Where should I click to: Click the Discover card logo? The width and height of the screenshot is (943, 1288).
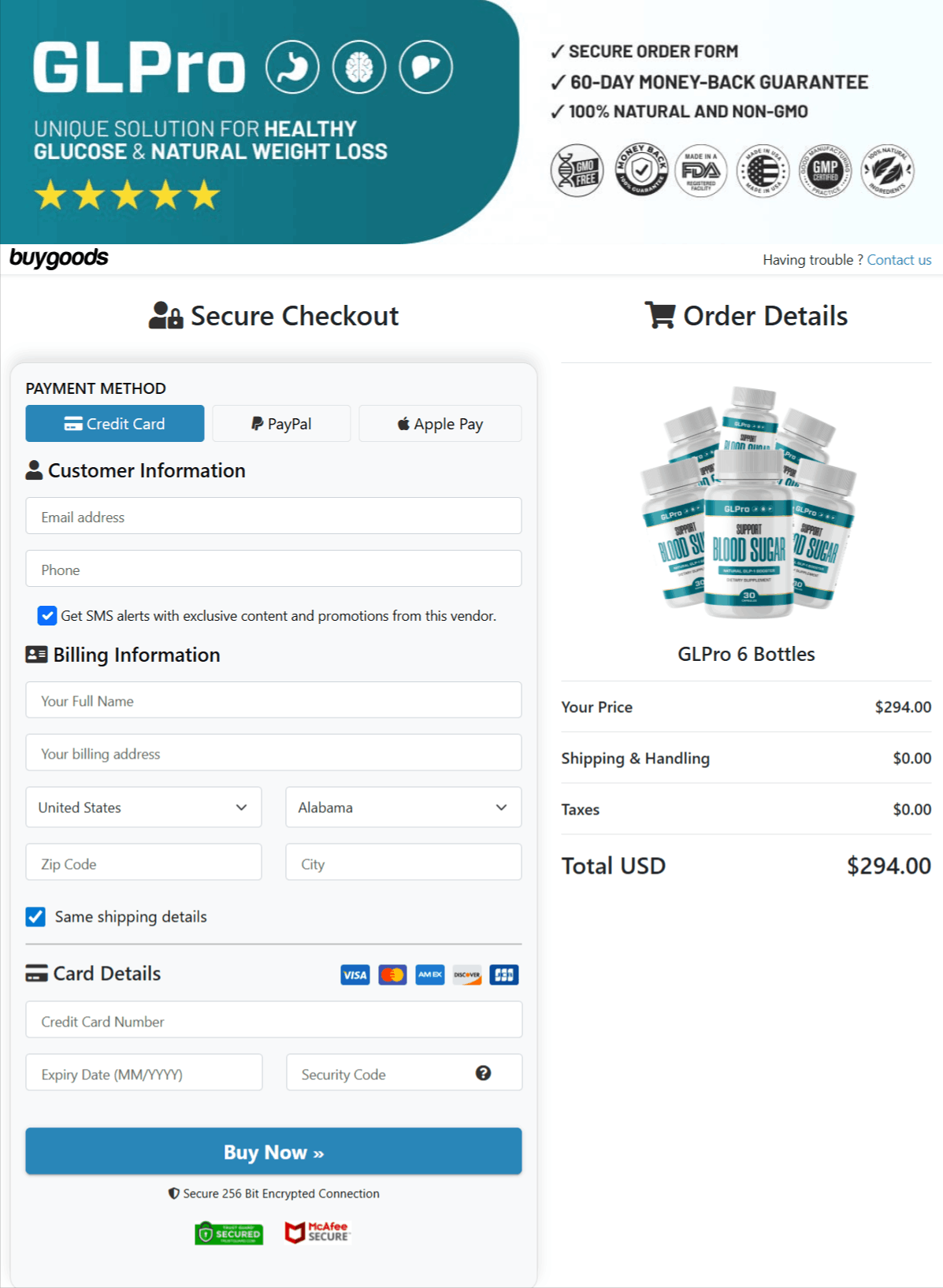pyautogui.click(x=467, y=975)
